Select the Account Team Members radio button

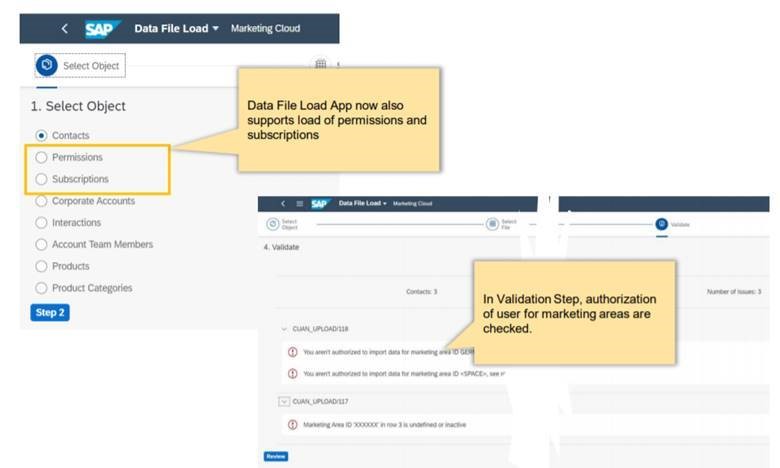coord(41,244)
